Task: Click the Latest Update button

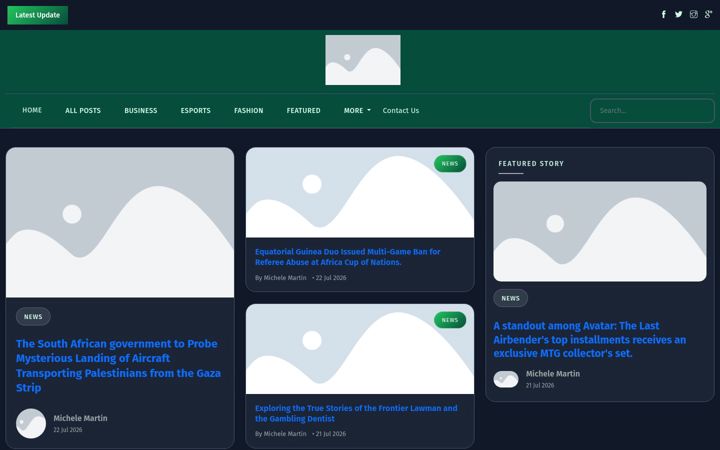Action: click(38, 15)
